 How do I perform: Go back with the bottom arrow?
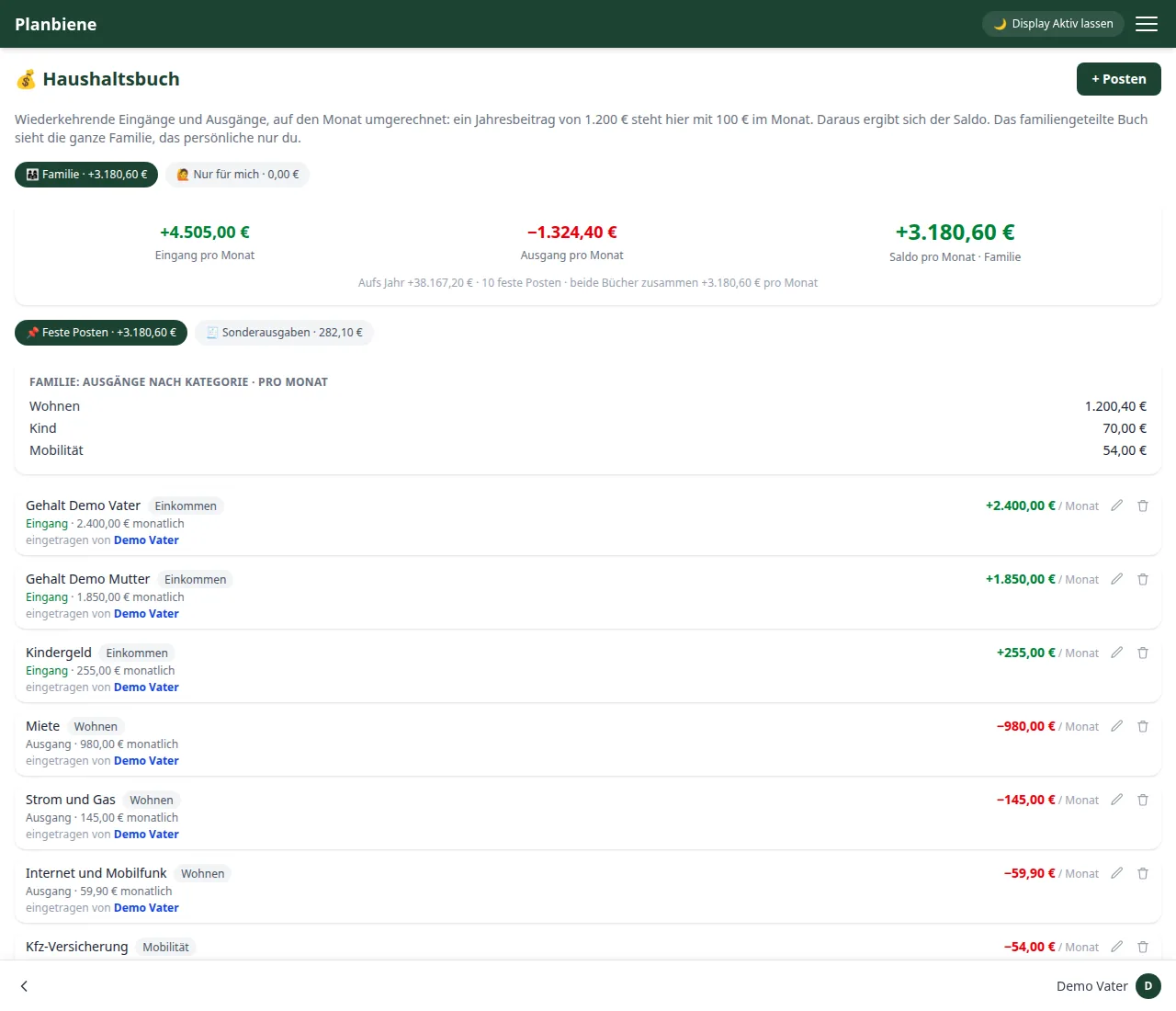pyautogui.click(x=24, y=986)
